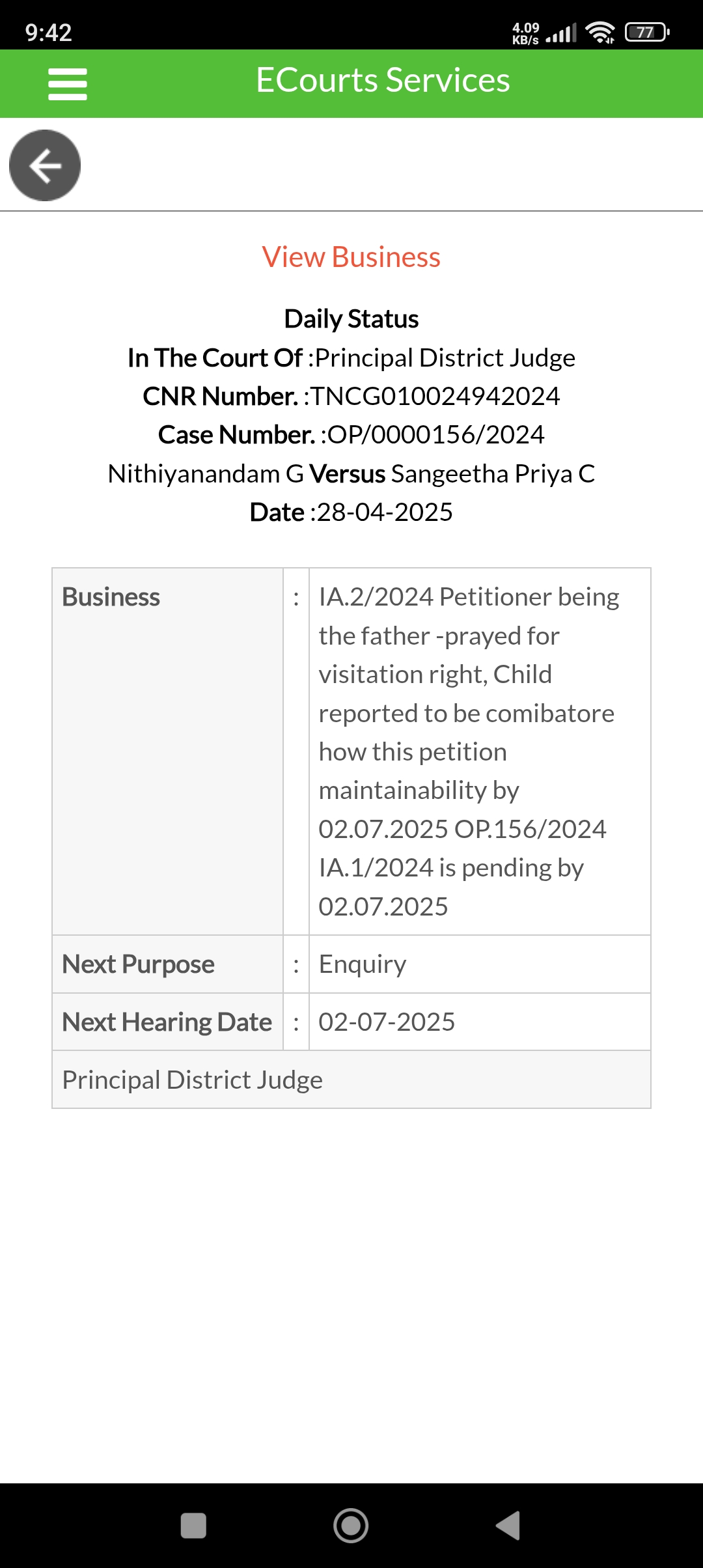
Task: Tap the Date 28-04-2025 line
Action: click(x=351, y=512)
